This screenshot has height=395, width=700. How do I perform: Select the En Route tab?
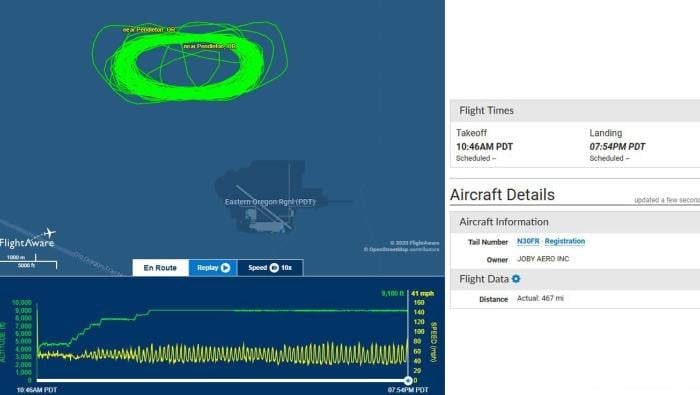pyautogui.click(x=160, y=268)
